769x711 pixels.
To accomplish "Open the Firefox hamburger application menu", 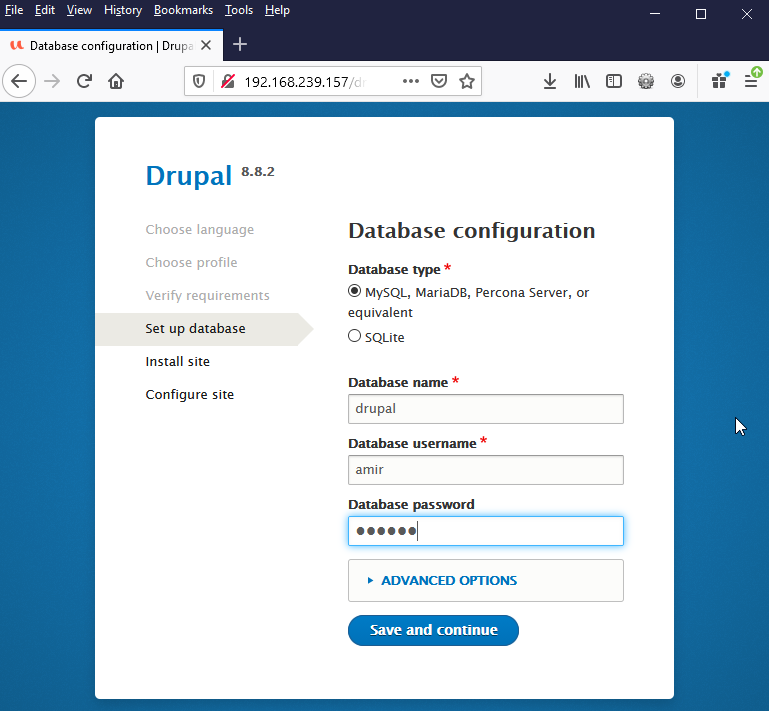I will 750,81.
